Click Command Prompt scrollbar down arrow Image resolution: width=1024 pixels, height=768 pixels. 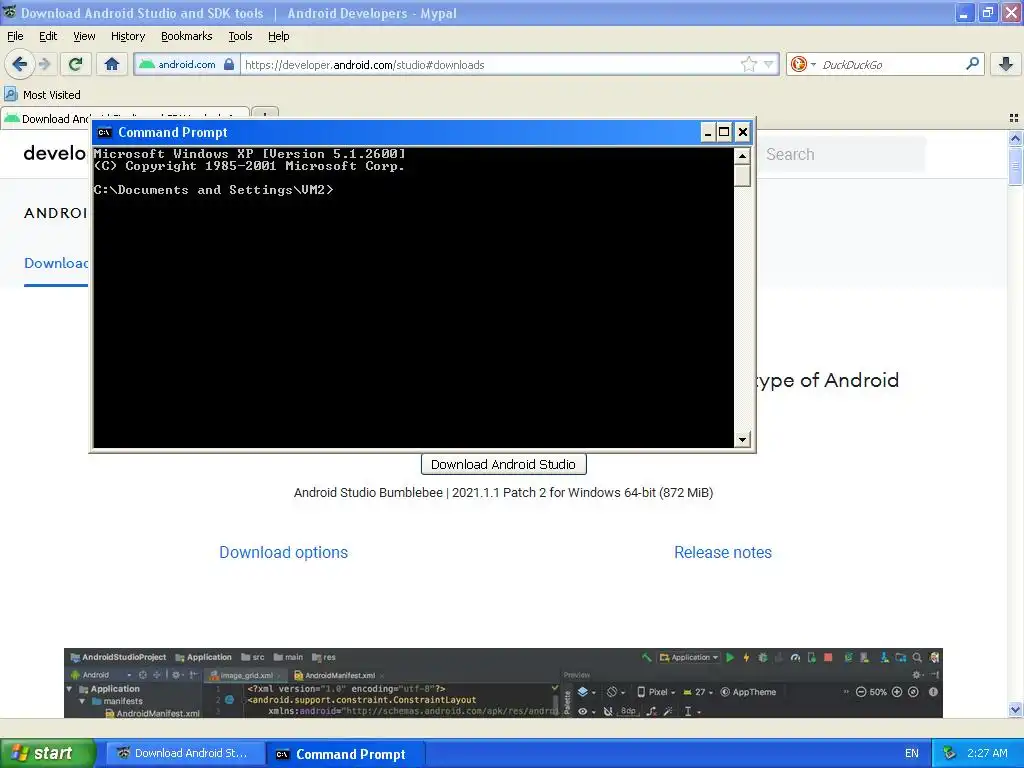742,440
